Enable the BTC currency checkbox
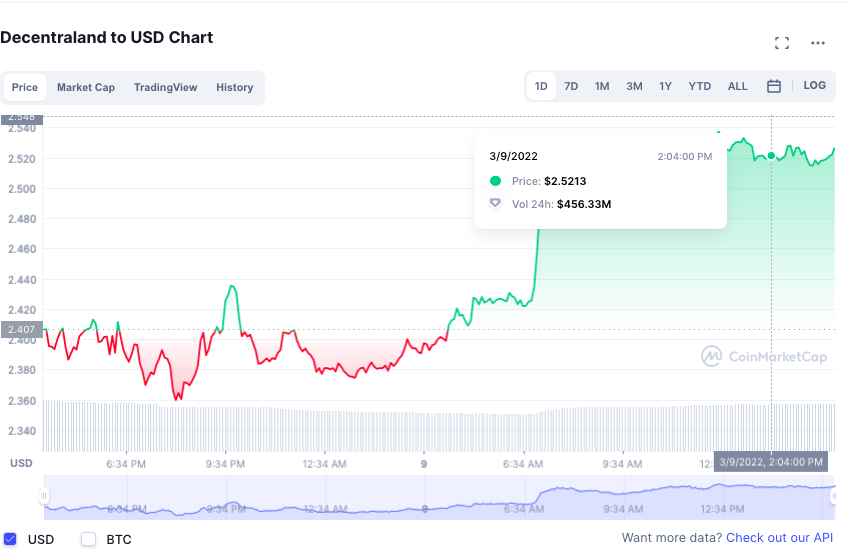 tap(88, 539)
